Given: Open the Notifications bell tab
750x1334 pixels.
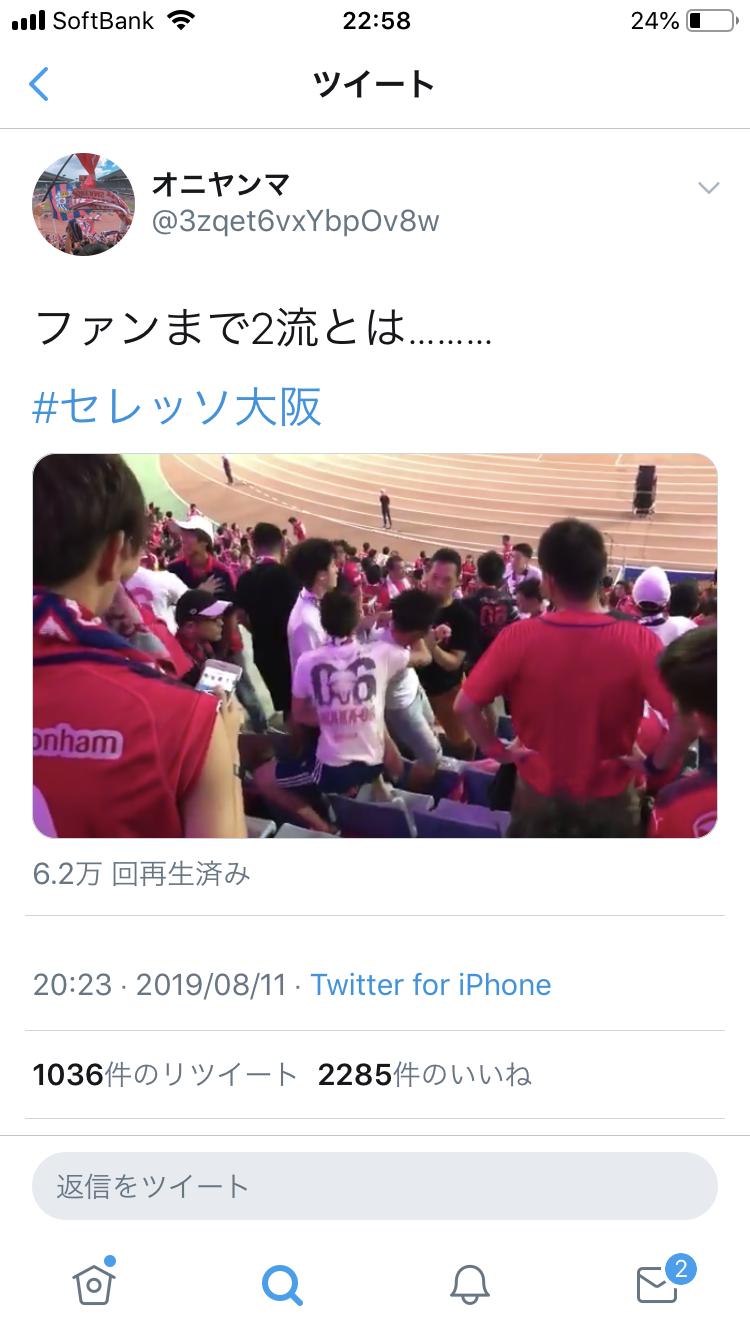Looking at the screenshot, I should point(469,1283).
